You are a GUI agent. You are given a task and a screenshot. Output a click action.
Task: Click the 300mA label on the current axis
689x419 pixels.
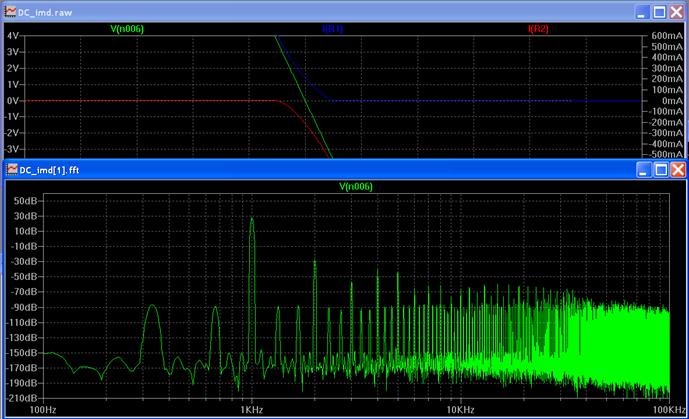(667, 68)
